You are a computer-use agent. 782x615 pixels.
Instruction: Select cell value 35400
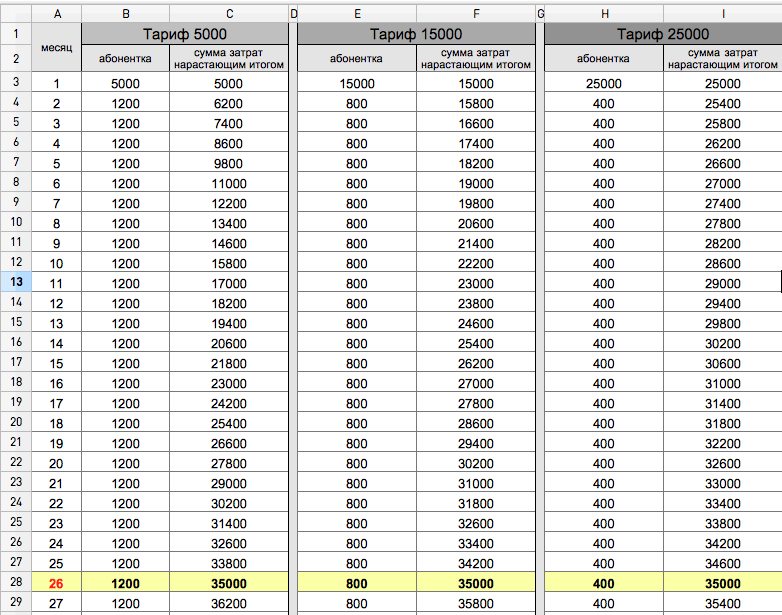pyautogui.click(x=723, y=603)
